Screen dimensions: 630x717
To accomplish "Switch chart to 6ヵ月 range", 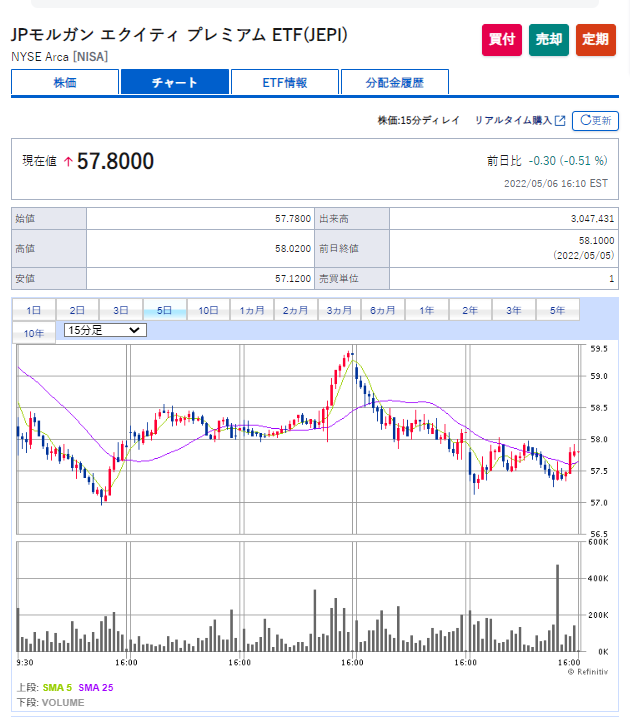I will coord(383,310).
